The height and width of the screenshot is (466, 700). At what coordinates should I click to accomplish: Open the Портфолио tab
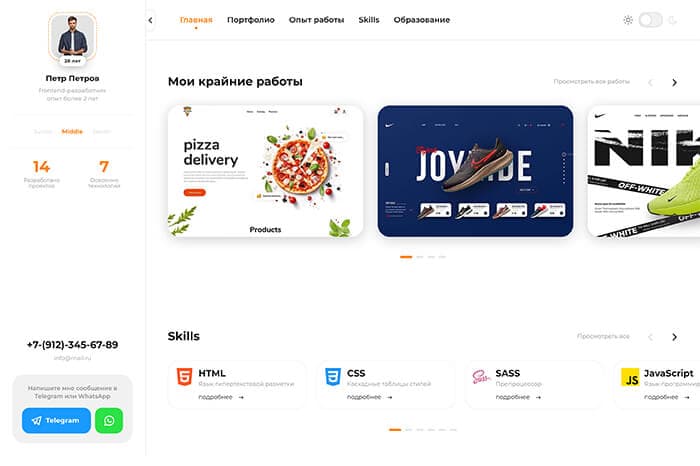click(251, 20)
